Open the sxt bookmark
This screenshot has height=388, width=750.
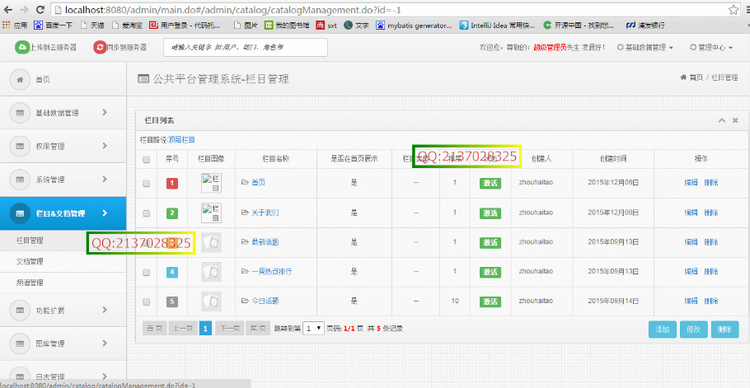(x=326, y=25)
